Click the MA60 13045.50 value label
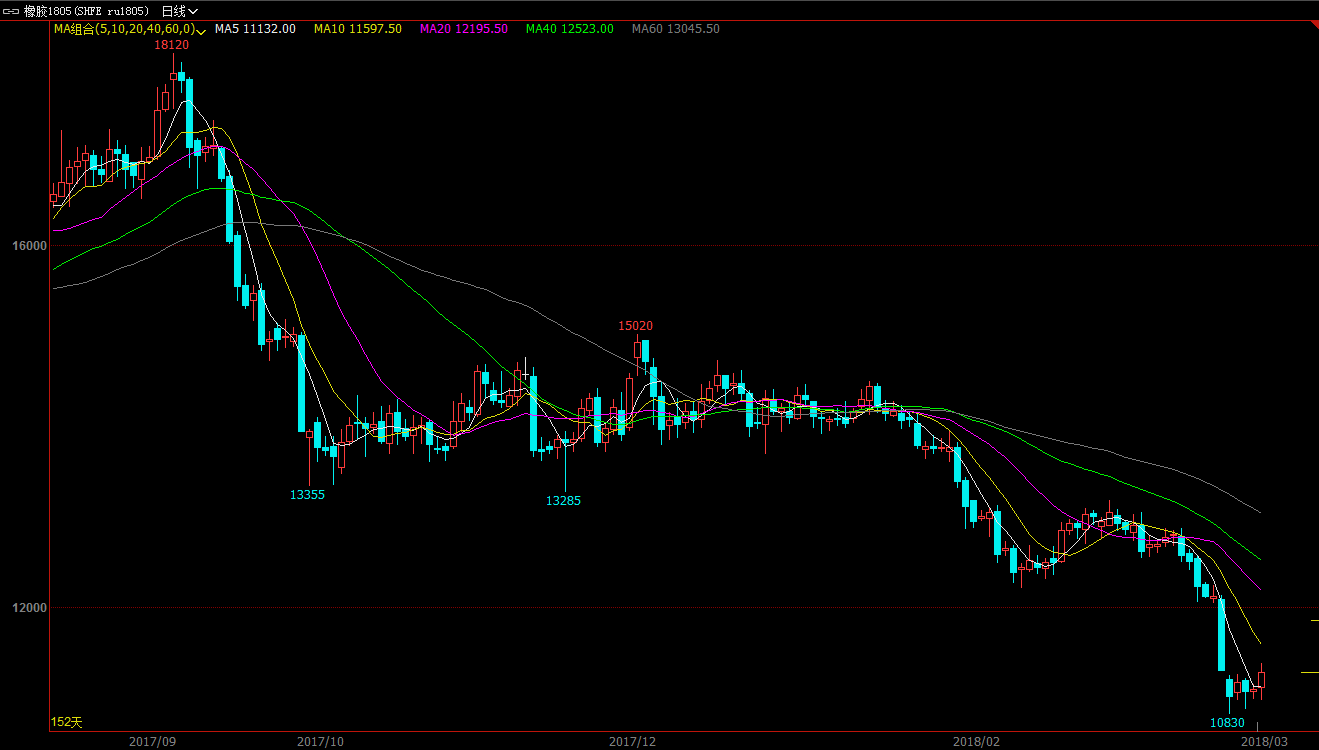This screenshot has width=1319, height=750. click(x=676, y=29)
